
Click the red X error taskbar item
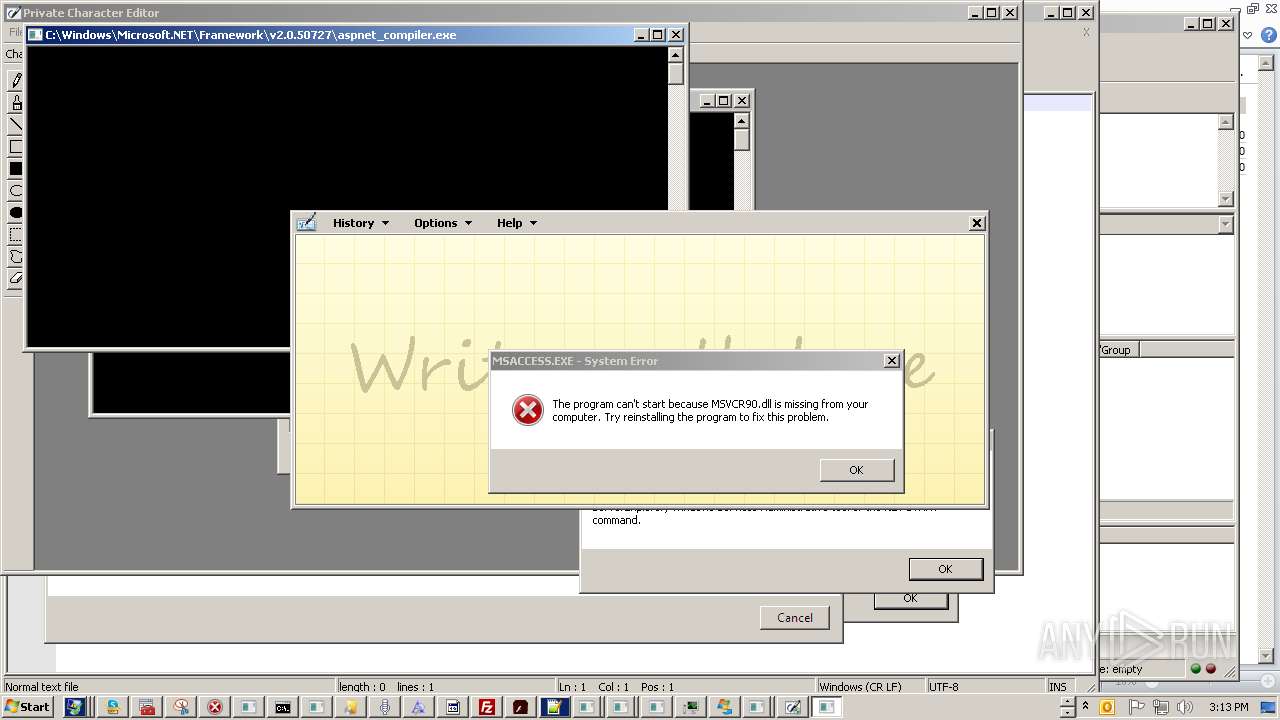click(x=214, y=707)
